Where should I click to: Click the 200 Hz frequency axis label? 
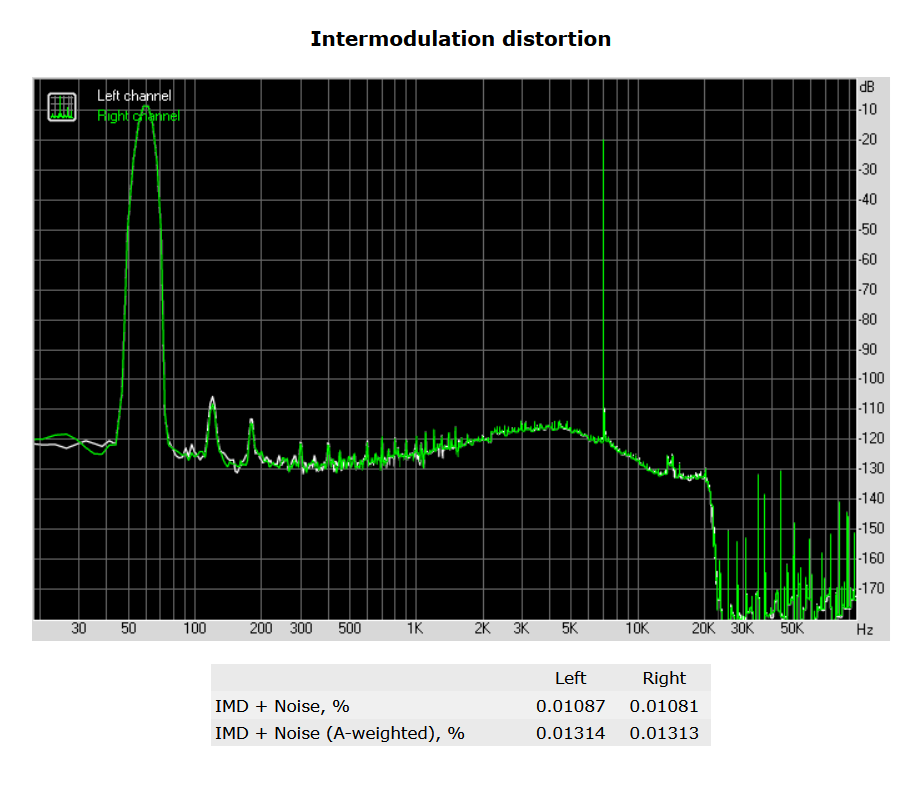(261, 628)
